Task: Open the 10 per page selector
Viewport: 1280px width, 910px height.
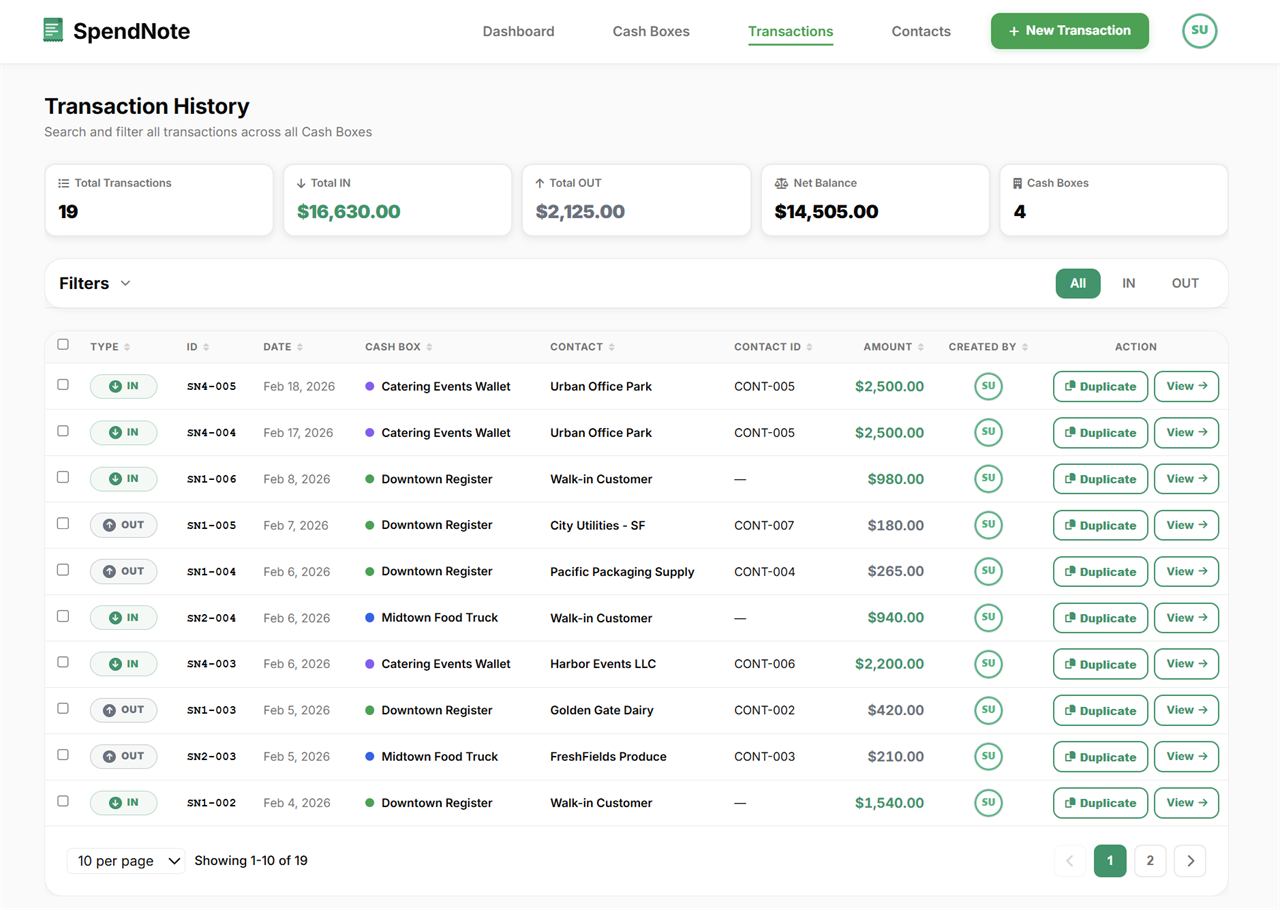Action: [x=125, y=860]
